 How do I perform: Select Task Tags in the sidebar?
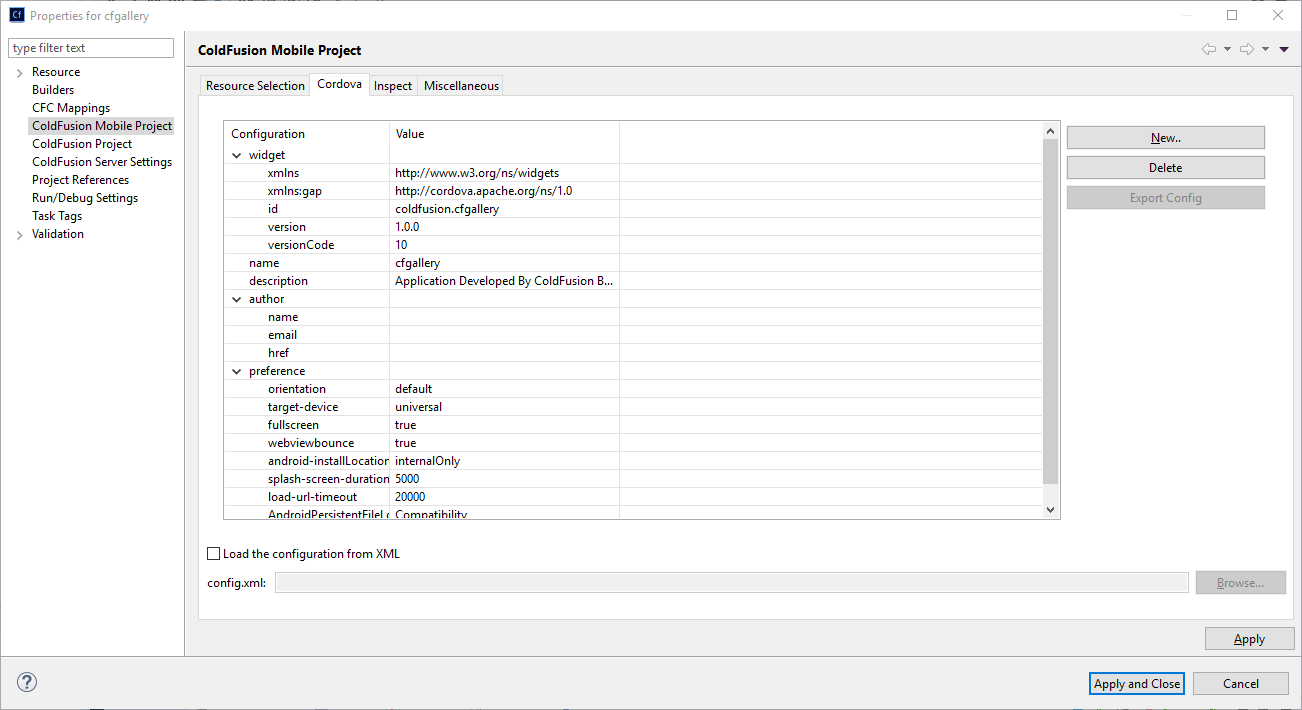coord(57,216)
